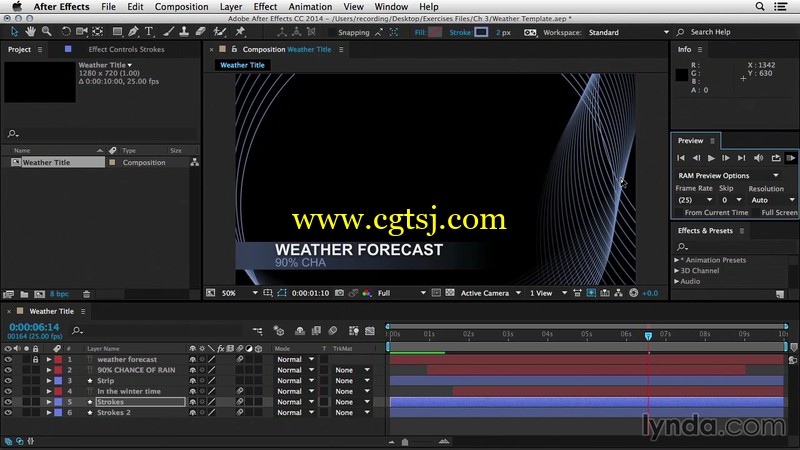Enable the From Current Time checkbox
Viewport: 800px width, 450px height.
[x=679, y=212]
